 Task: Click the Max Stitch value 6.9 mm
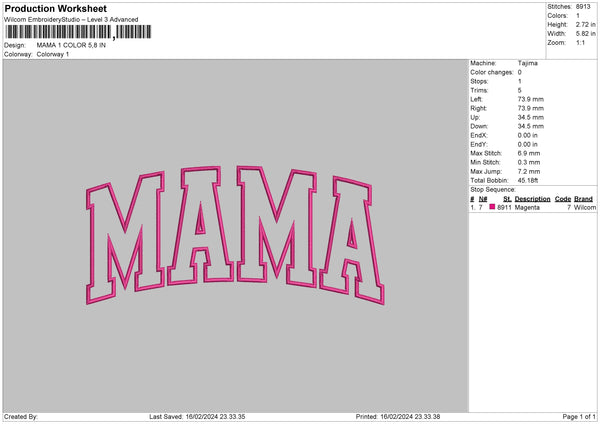[529, 153]
